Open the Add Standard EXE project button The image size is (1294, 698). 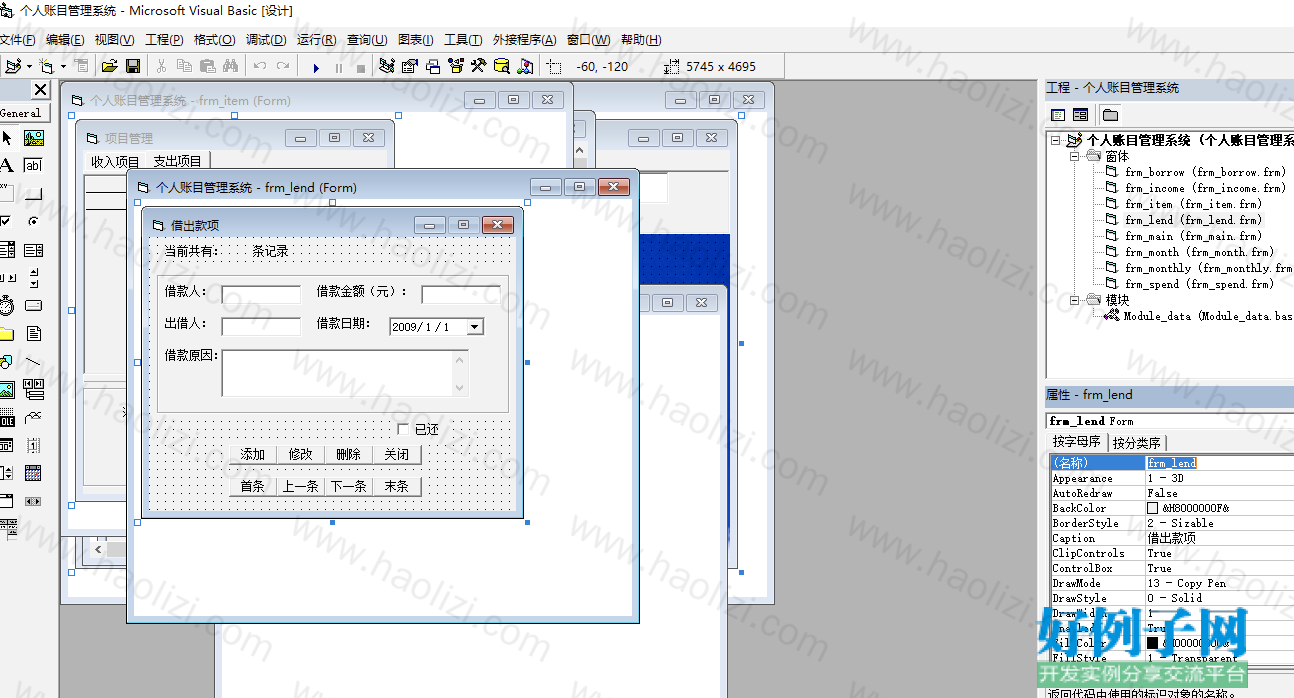tap(13, 66)
